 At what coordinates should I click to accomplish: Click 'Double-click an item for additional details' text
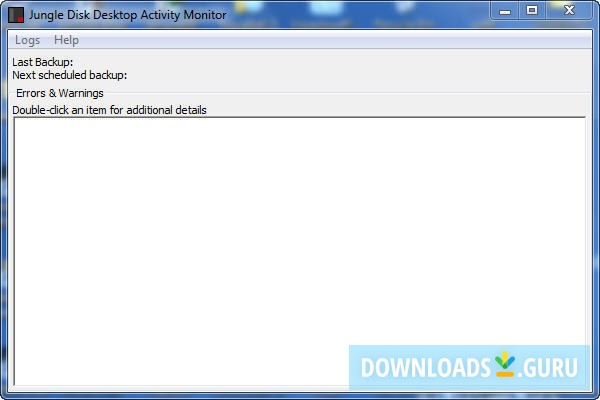(x=109, y=110)
